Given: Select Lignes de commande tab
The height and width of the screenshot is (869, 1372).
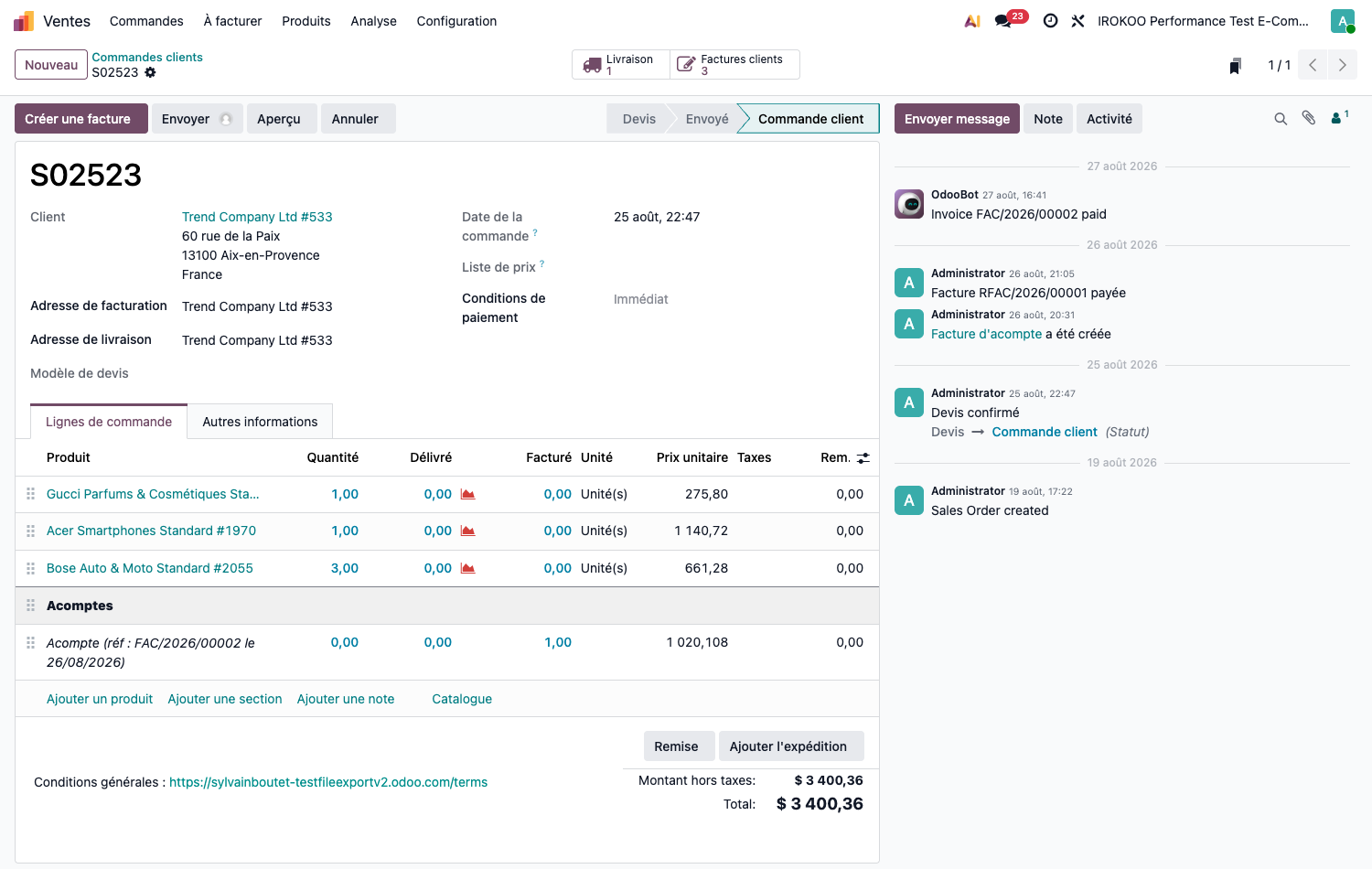Looking at the screenshot, I should tap(109, 422).
